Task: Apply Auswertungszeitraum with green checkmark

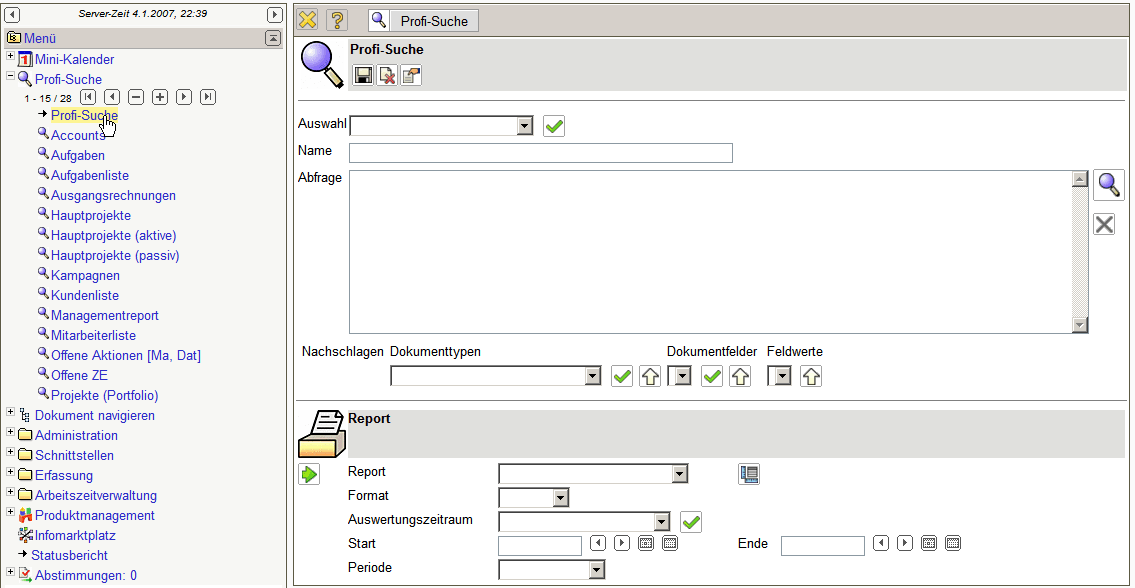Action: click(x=691, y=522)
